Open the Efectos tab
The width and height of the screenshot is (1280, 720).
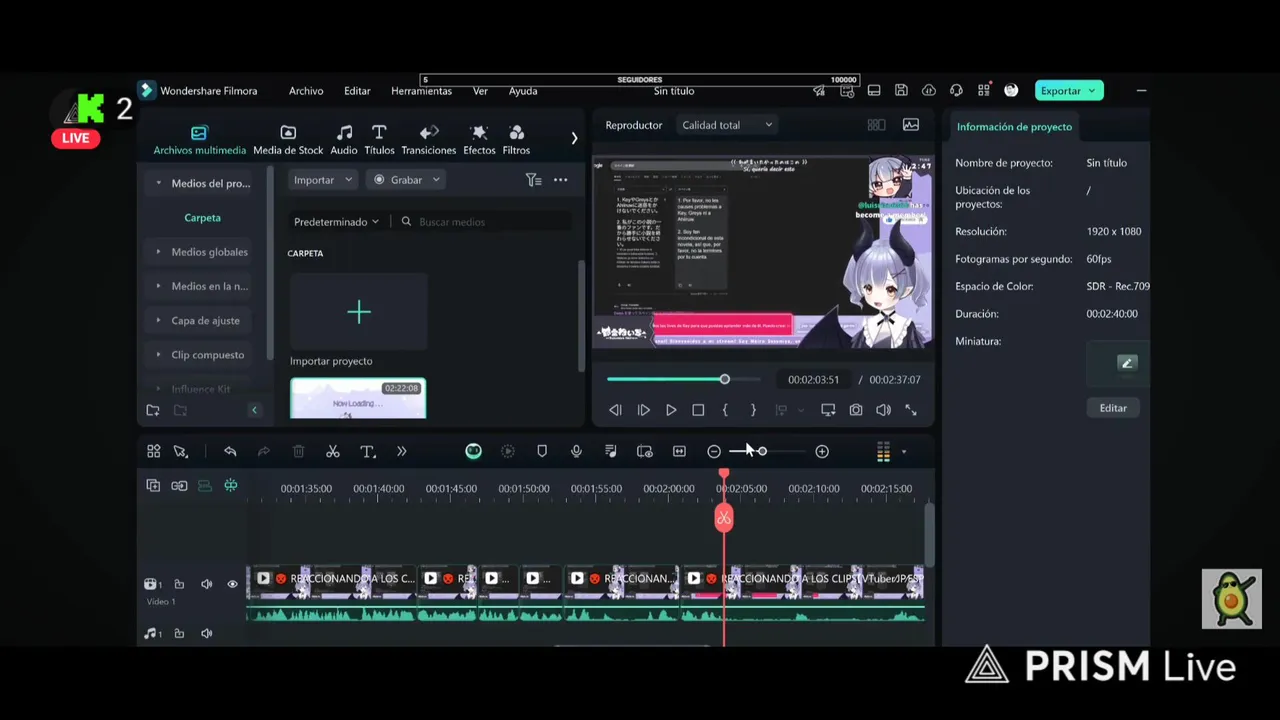(479, 140)
